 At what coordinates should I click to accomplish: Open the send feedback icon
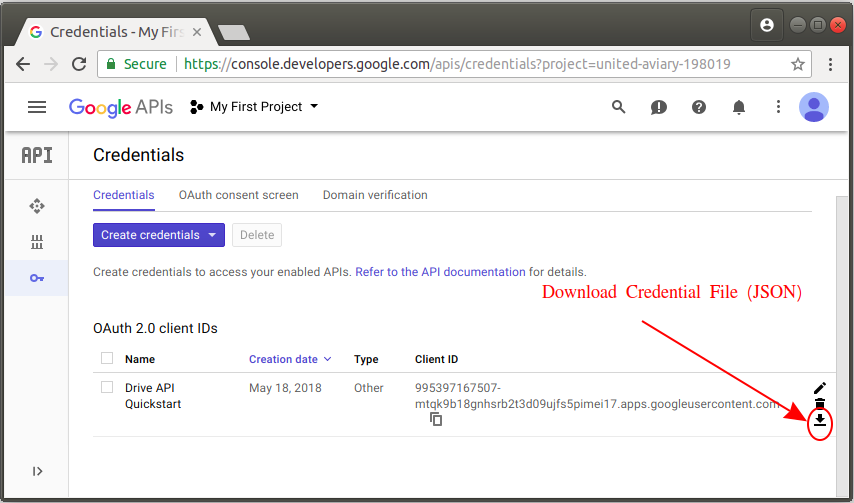658,107
